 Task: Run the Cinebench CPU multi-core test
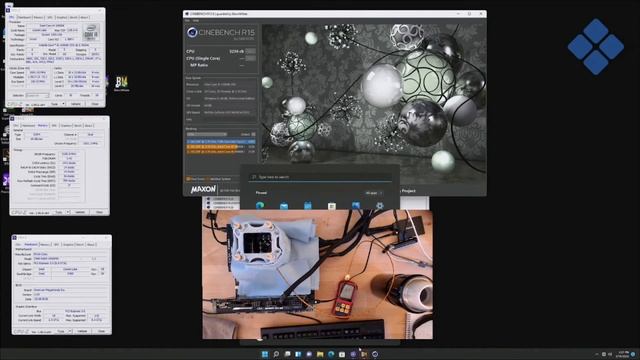tap(251, 51)
